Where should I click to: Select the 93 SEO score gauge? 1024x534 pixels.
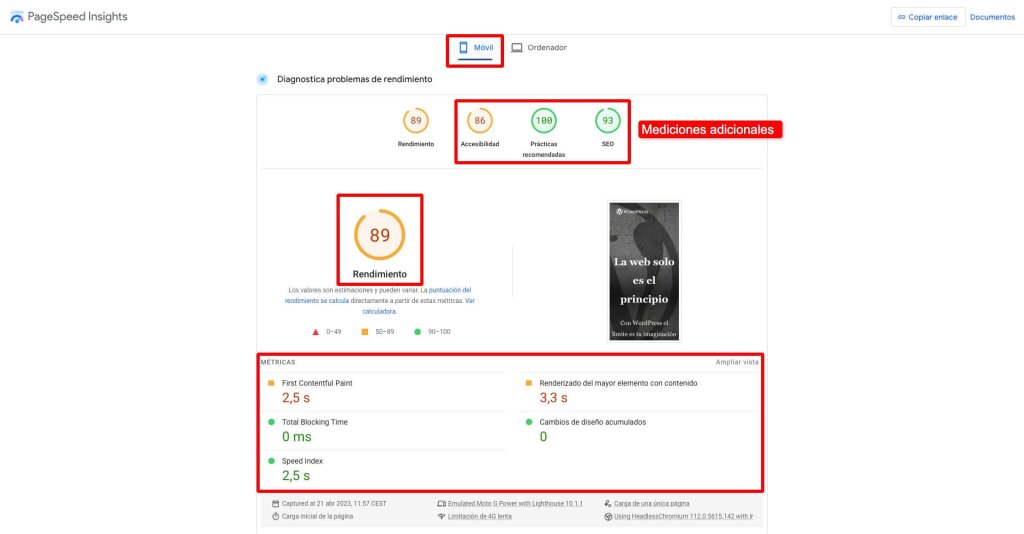pos(607,121)
